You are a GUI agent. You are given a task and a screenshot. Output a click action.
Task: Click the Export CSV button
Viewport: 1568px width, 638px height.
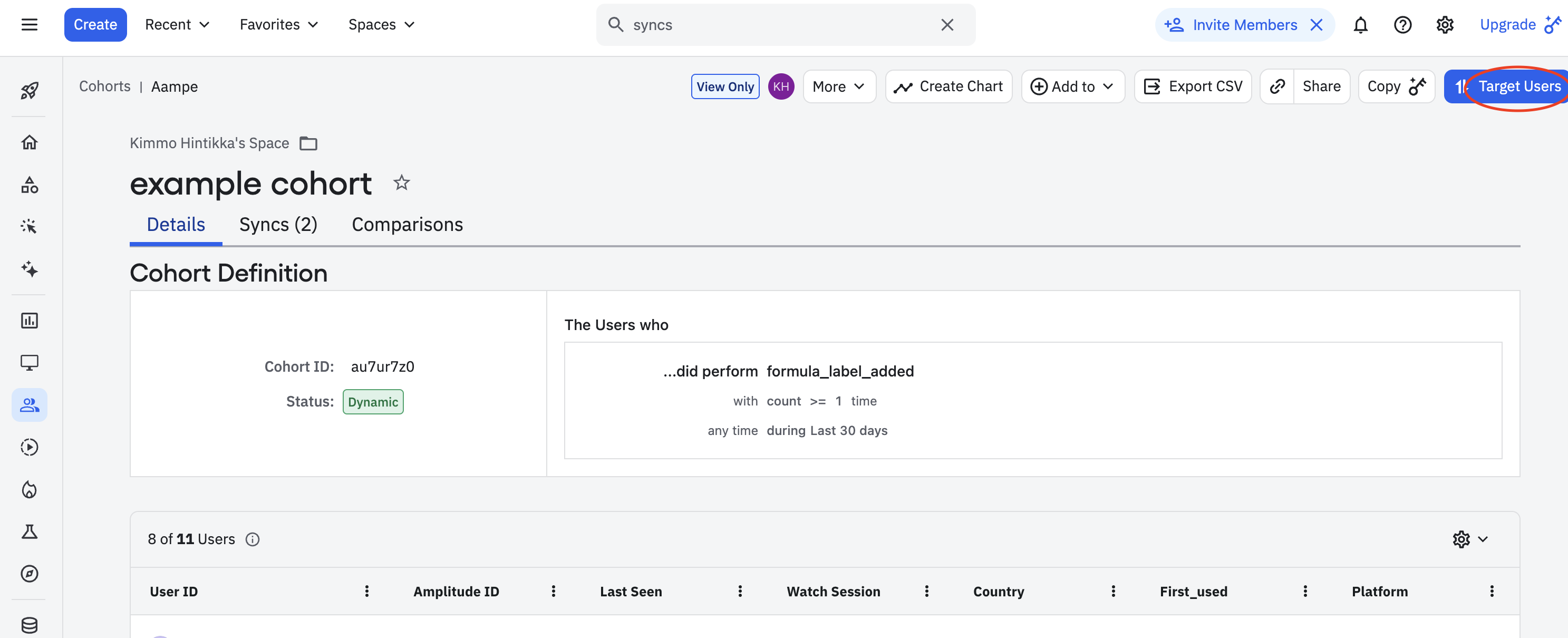(x=1193, y=86)
